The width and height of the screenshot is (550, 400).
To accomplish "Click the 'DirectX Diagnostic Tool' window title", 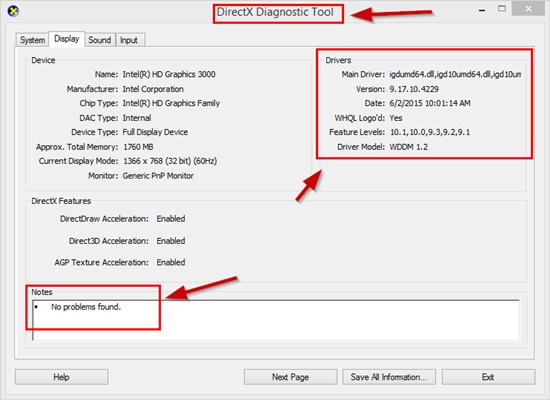I will click(275, 12).
